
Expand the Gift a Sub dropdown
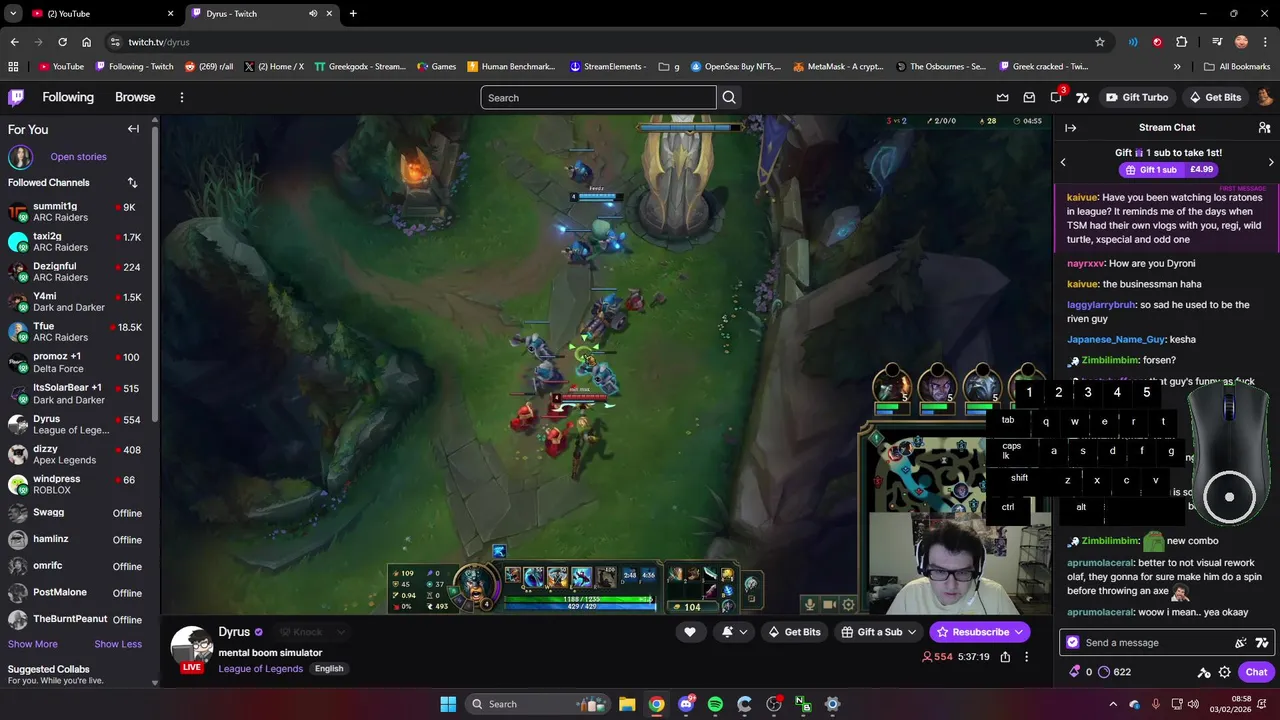[912, 632]
